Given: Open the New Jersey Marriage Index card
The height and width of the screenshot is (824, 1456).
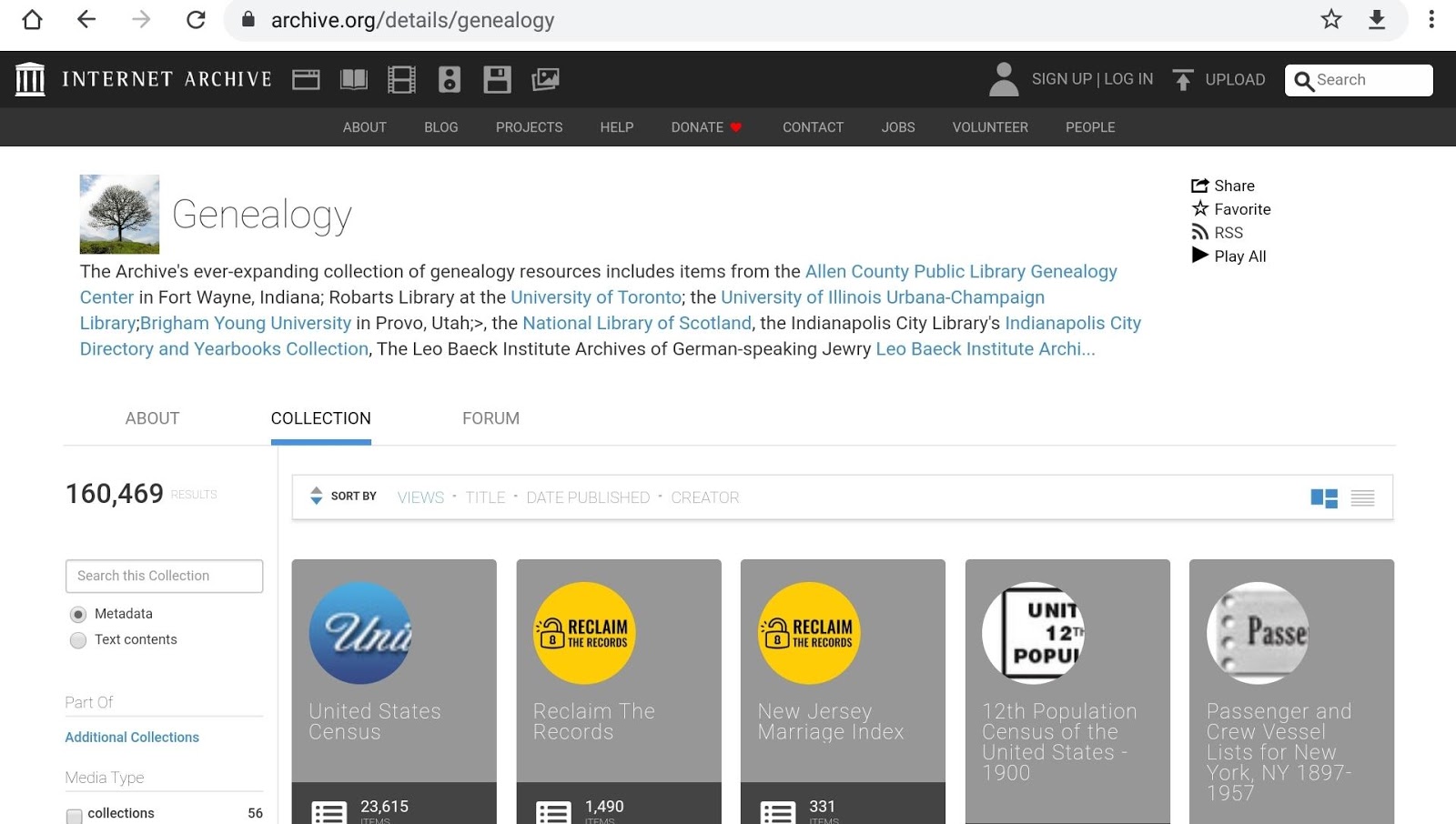Looking at the screenshot, I should coord(843,691).
